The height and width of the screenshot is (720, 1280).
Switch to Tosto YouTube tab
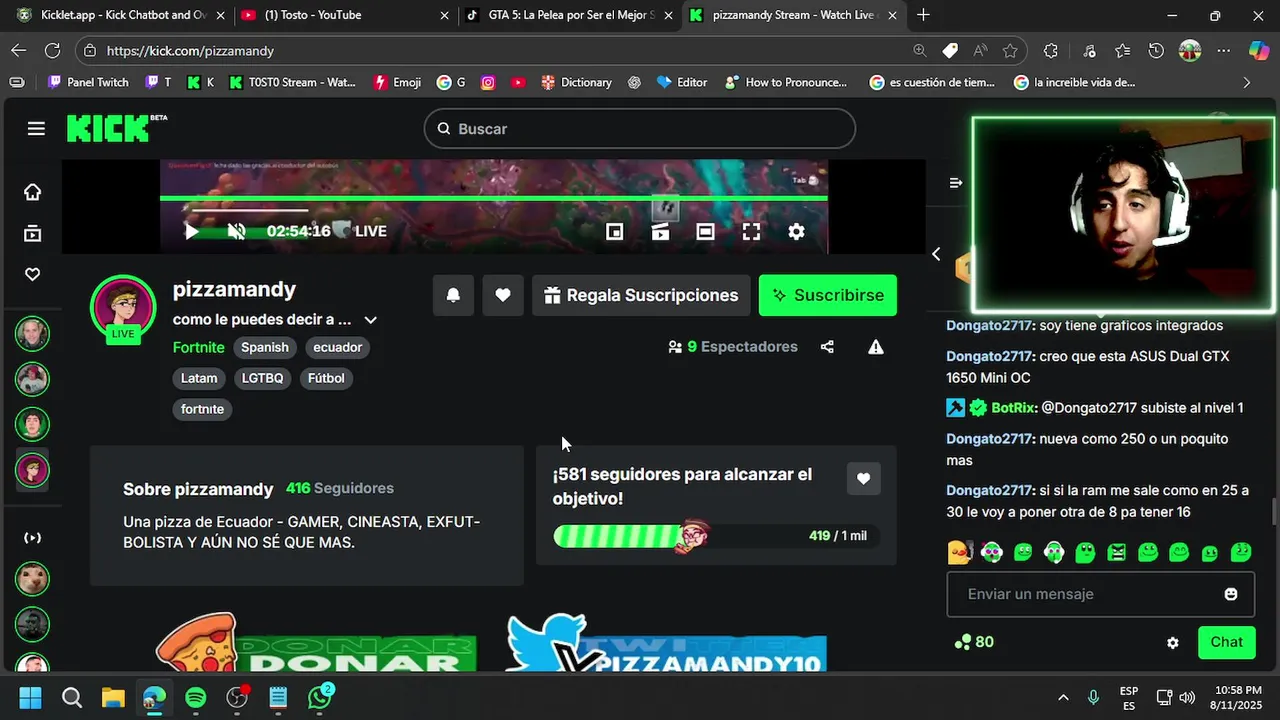tap(345, 15)
